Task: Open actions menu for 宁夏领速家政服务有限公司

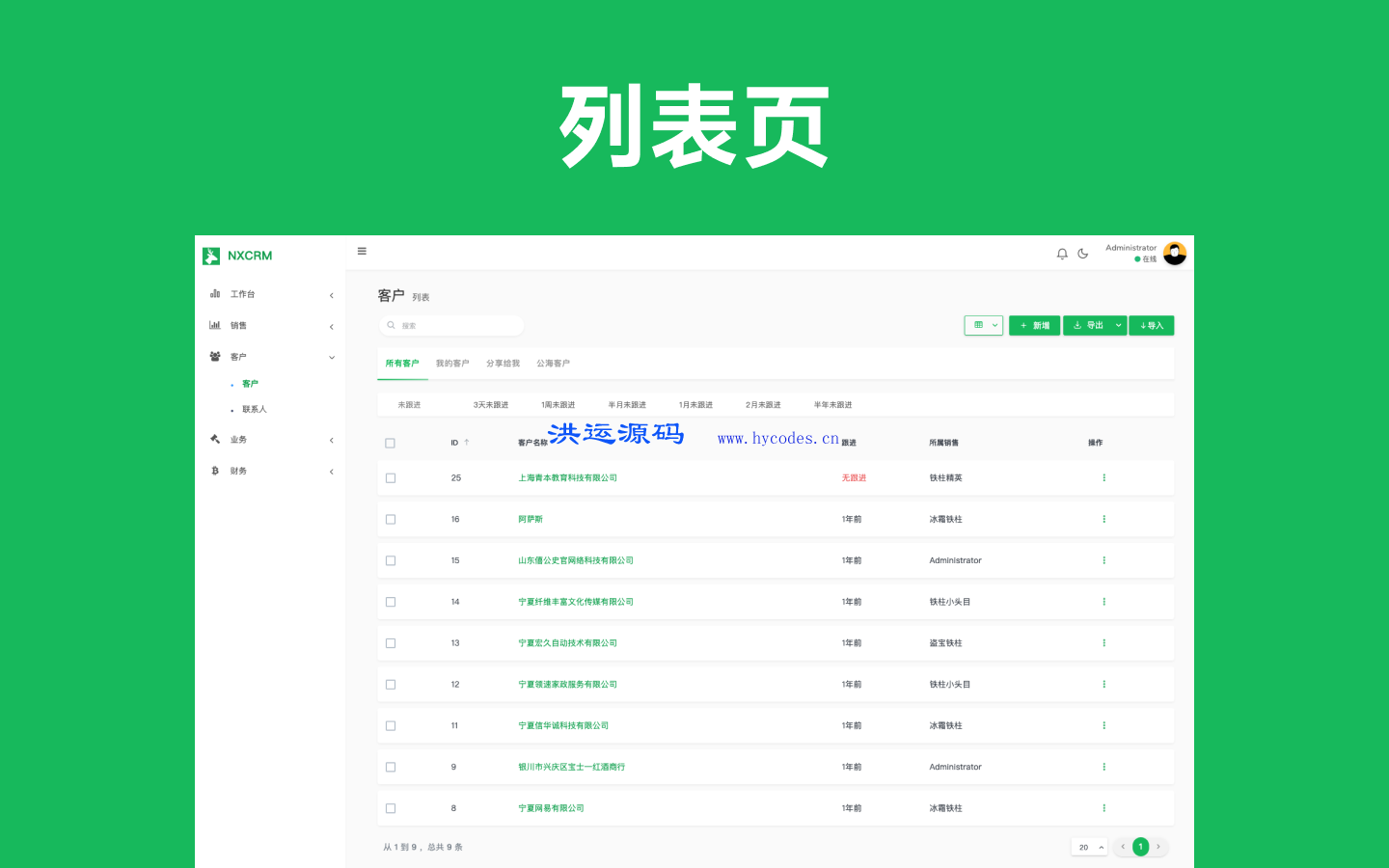Action: 1103,684
